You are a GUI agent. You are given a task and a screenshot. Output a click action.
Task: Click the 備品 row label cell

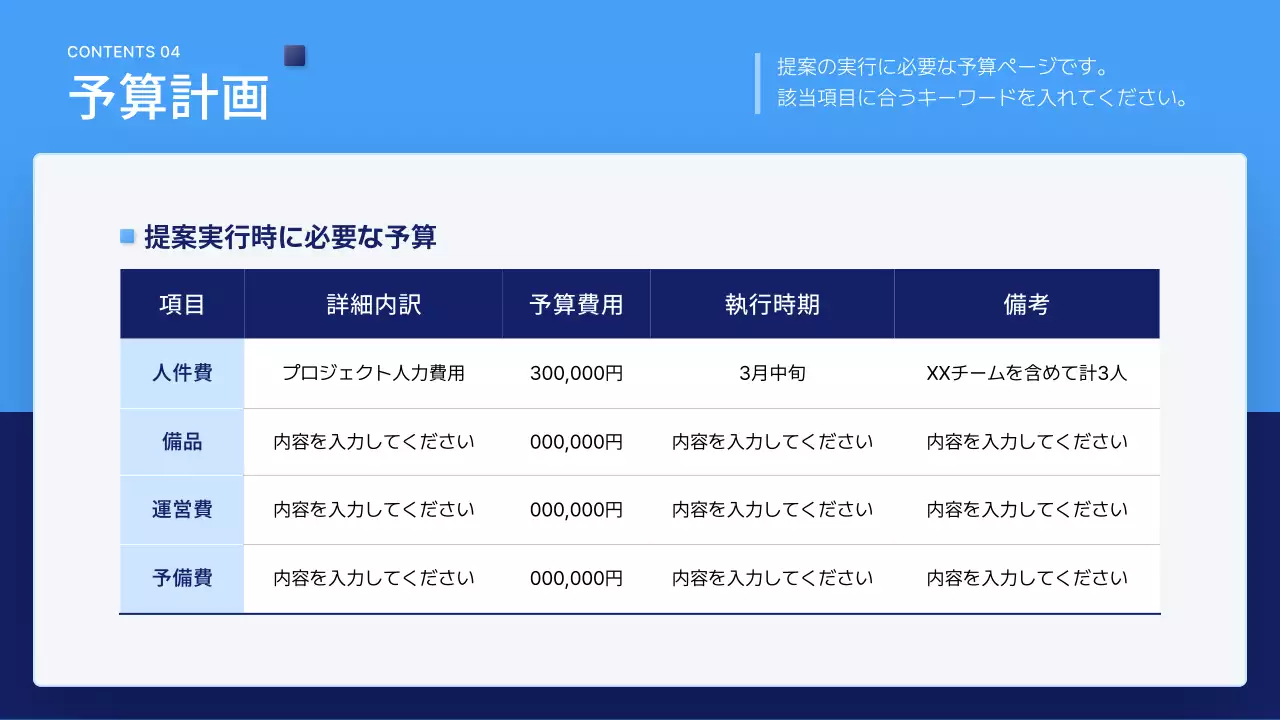pos(182,442)
